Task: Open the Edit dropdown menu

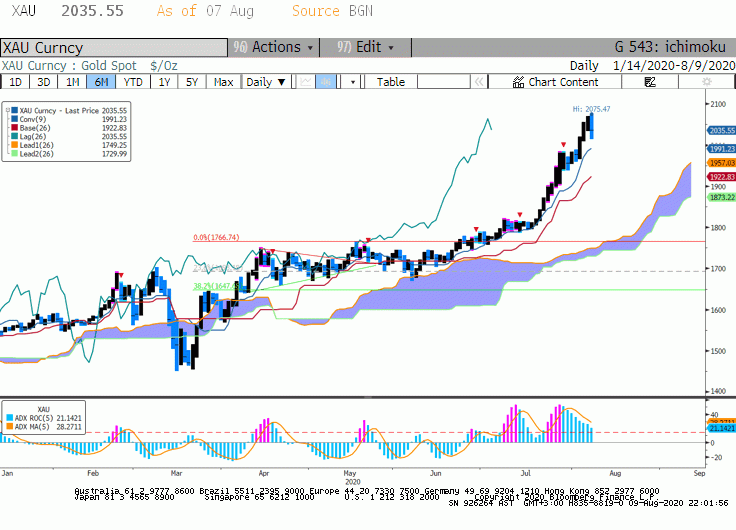Action: tap(365, 47)
